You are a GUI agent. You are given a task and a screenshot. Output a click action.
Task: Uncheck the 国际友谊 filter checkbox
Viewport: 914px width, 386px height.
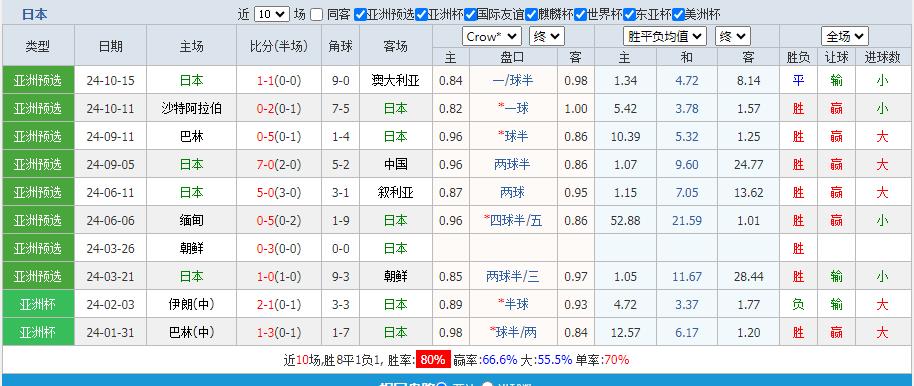tap(470, 15)
